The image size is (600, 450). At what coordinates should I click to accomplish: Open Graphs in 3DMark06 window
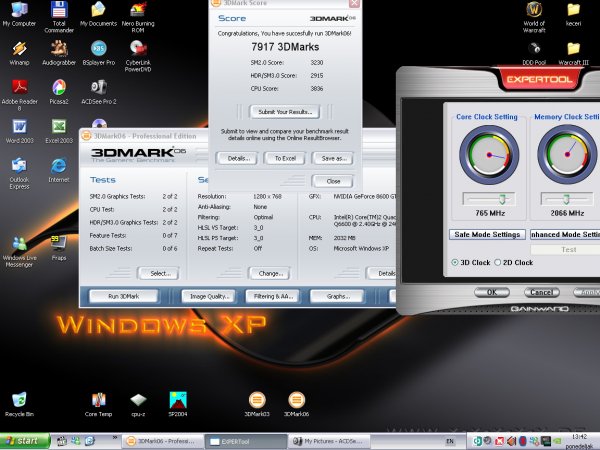point(337,296)
